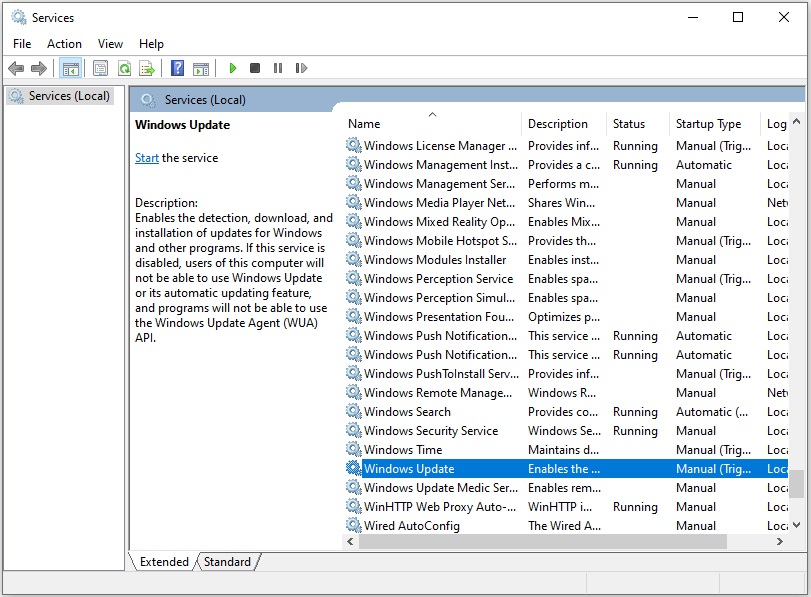The width and height of the screenshot is (811, 597).
Task: Open the File menu
Action: [22, 44]
